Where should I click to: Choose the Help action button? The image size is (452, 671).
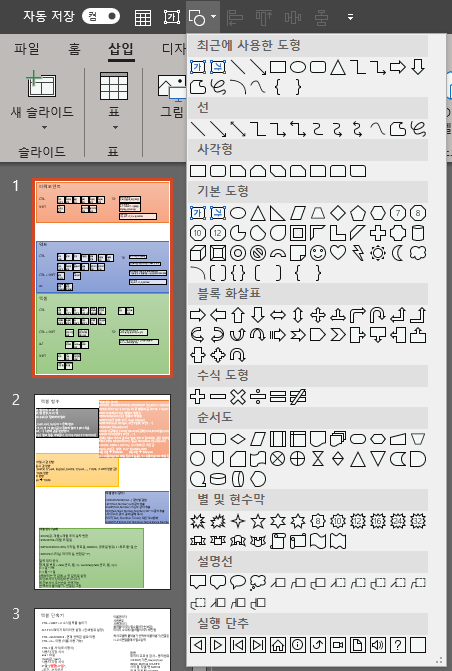coord(398,644)
